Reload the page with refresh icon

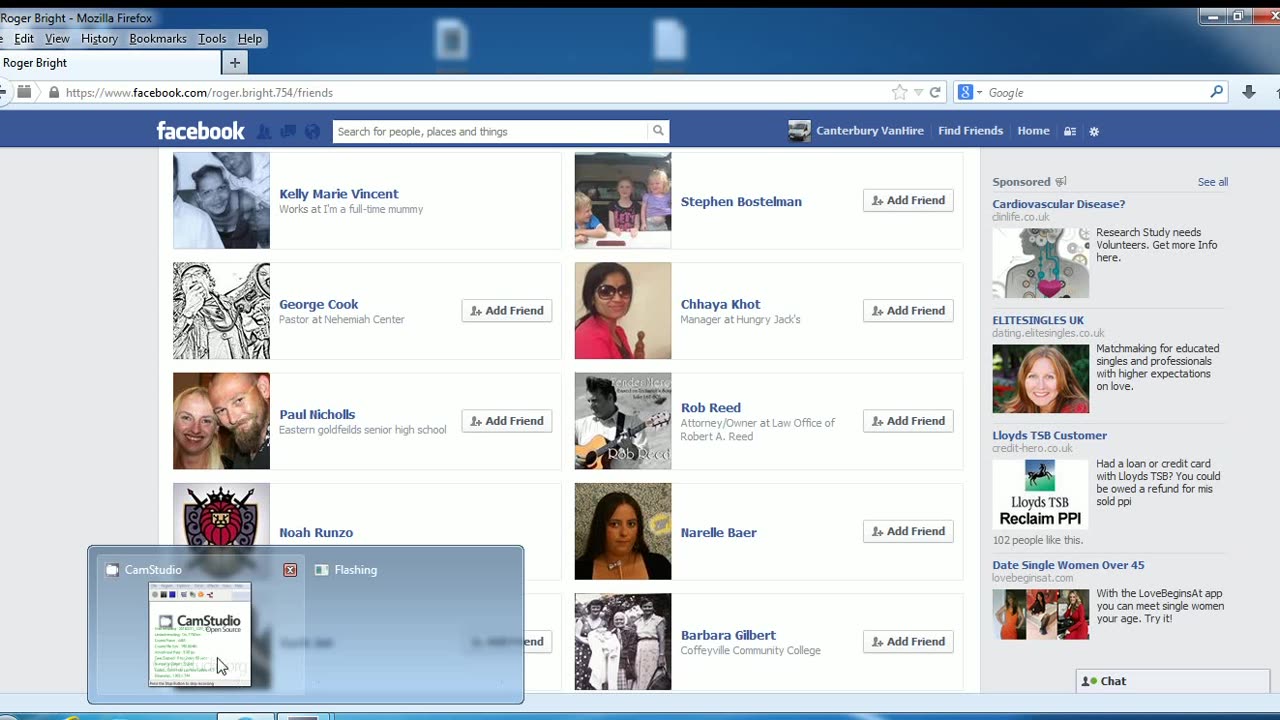click(935, 92)
